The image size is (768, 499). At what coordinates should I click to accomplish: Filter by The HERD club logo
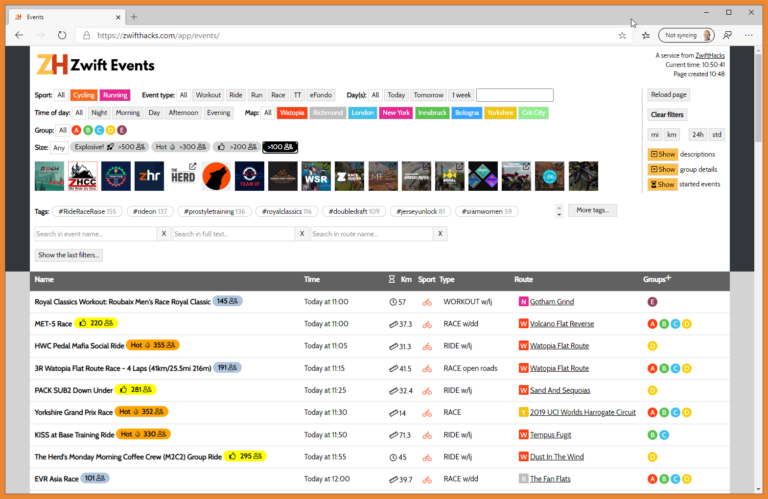coord(183,176)
